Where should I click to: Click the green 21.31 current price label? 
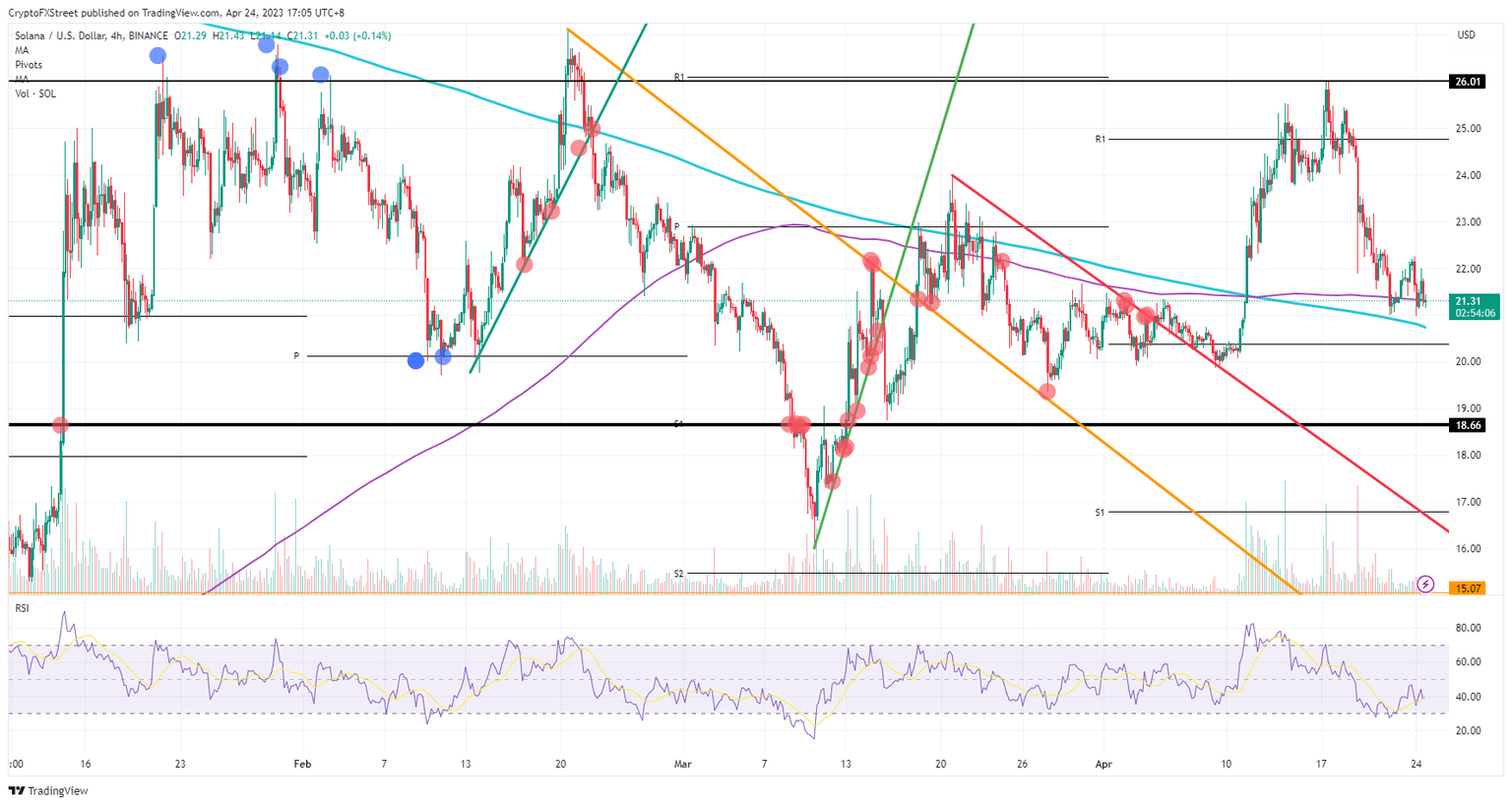[x=1468, y=301]
